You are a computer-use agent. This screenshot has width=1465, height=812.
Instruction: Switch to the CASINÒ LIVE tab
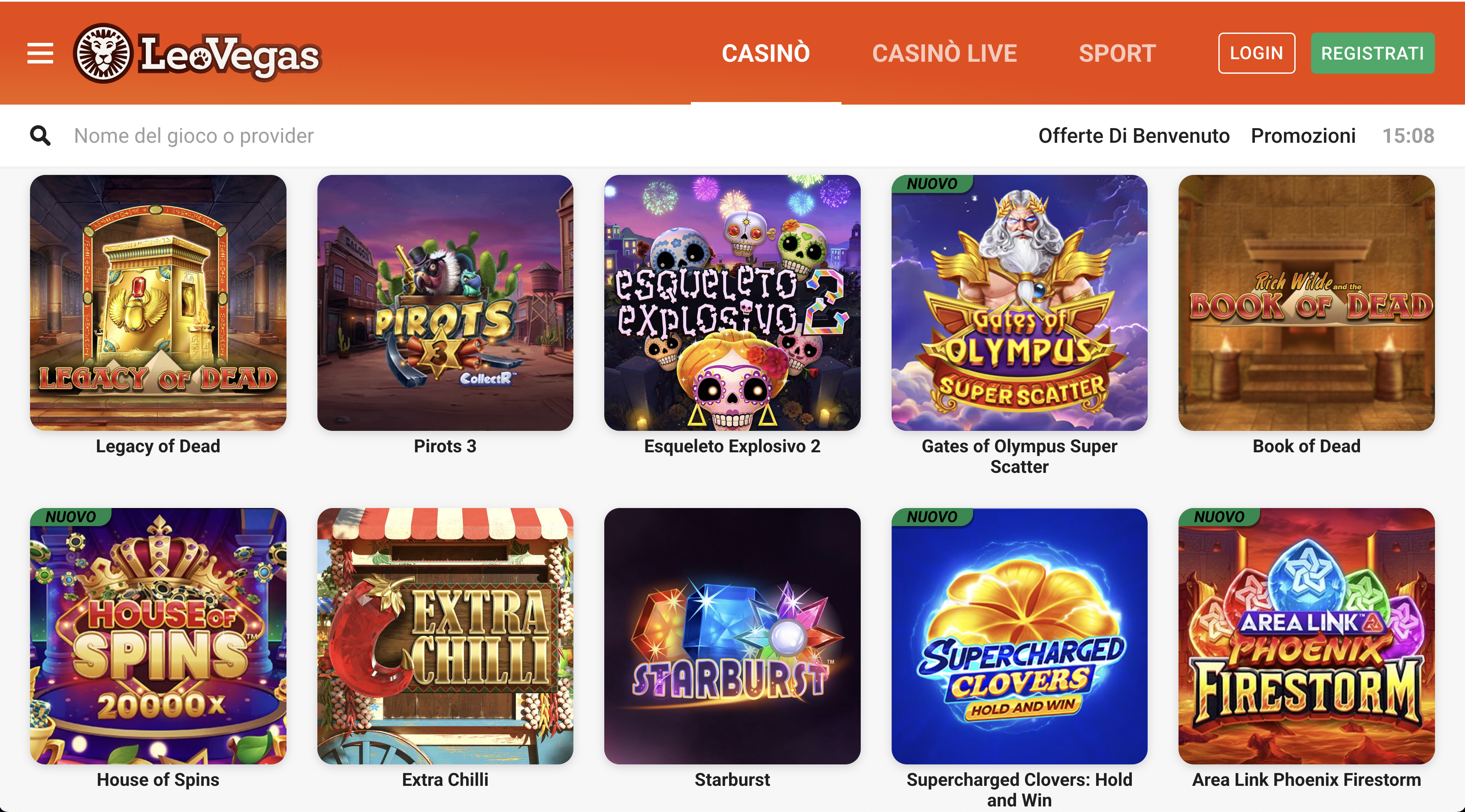944,53
